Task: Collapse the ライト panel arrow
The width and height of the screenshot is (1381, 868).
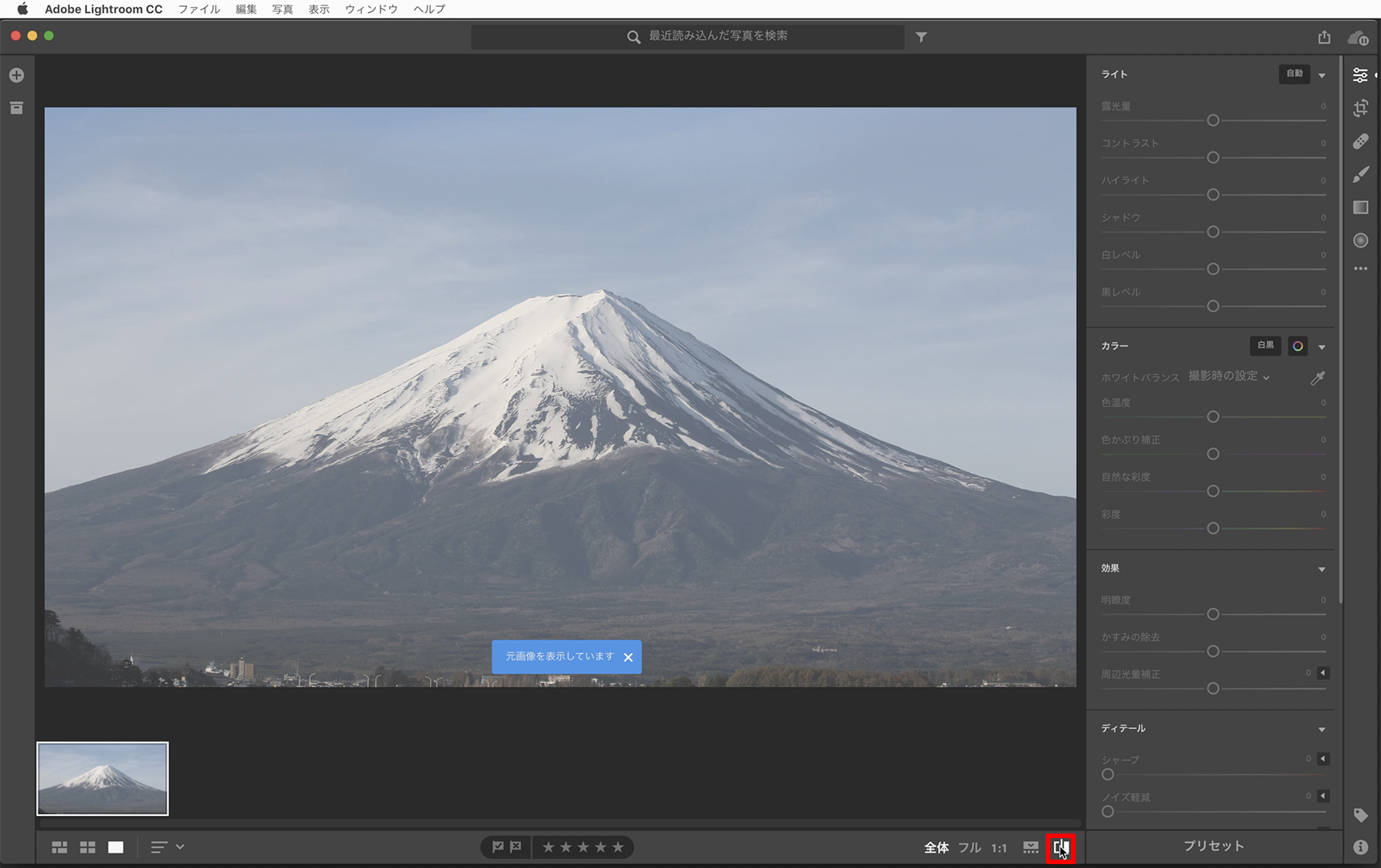Action: [1322, 75]
